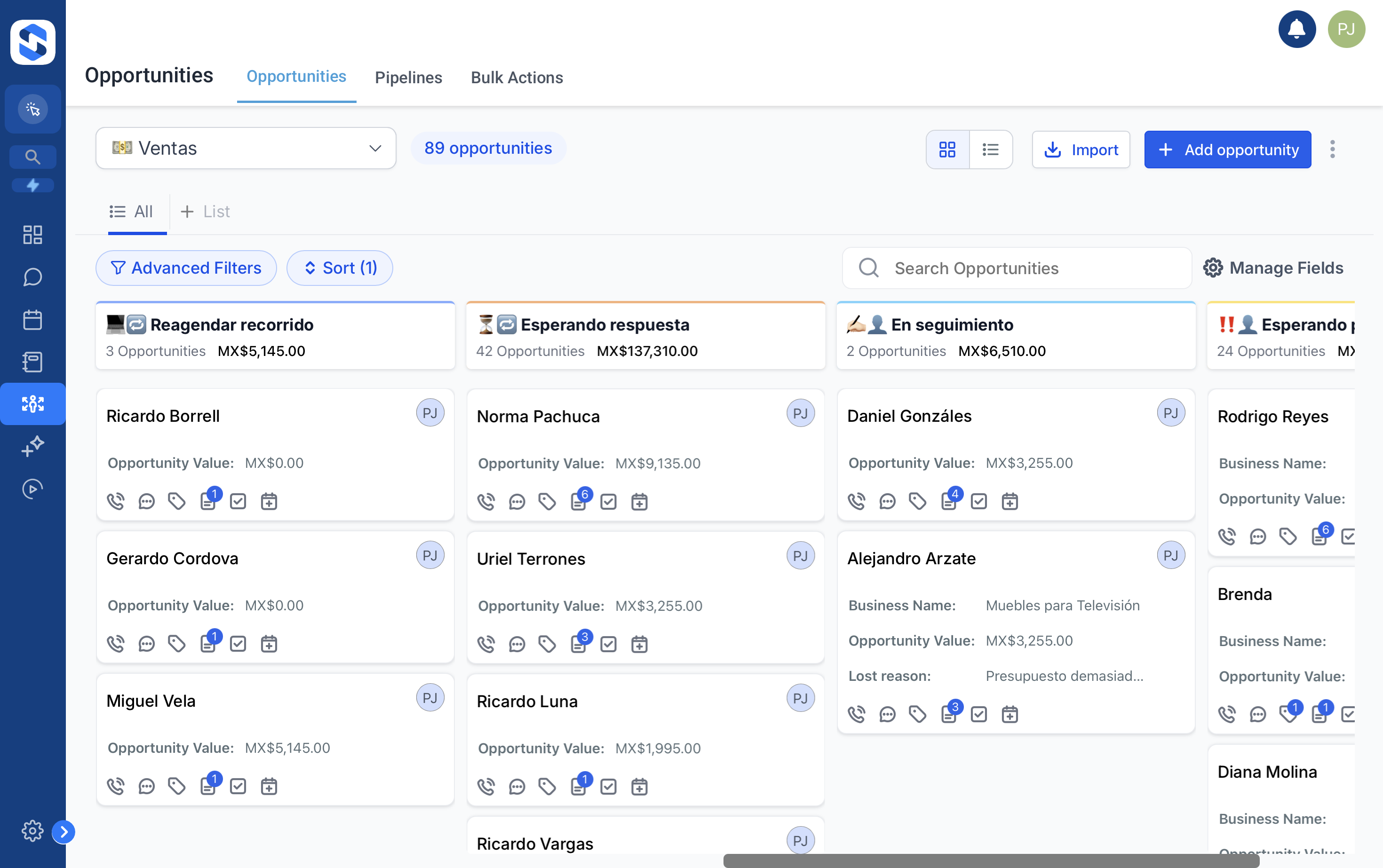Open the Ventas pipeline dropdown
The image size is (1383, 868).
246,148
